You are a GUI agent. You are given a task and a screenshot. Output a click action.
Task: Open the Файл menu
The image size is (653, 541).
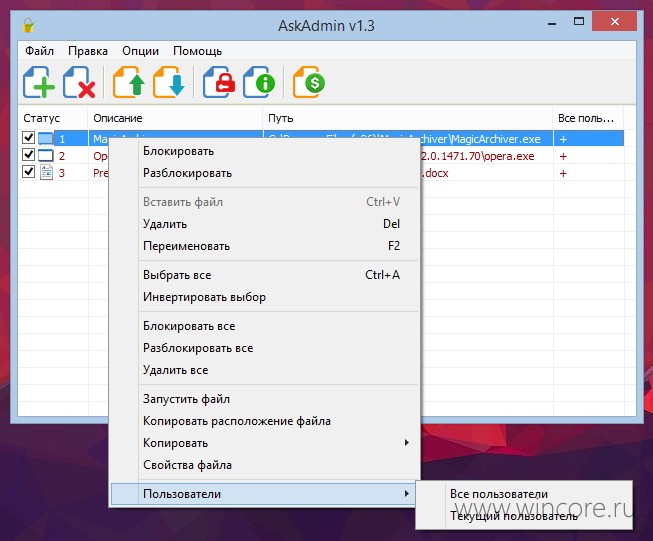pos(39,51)
